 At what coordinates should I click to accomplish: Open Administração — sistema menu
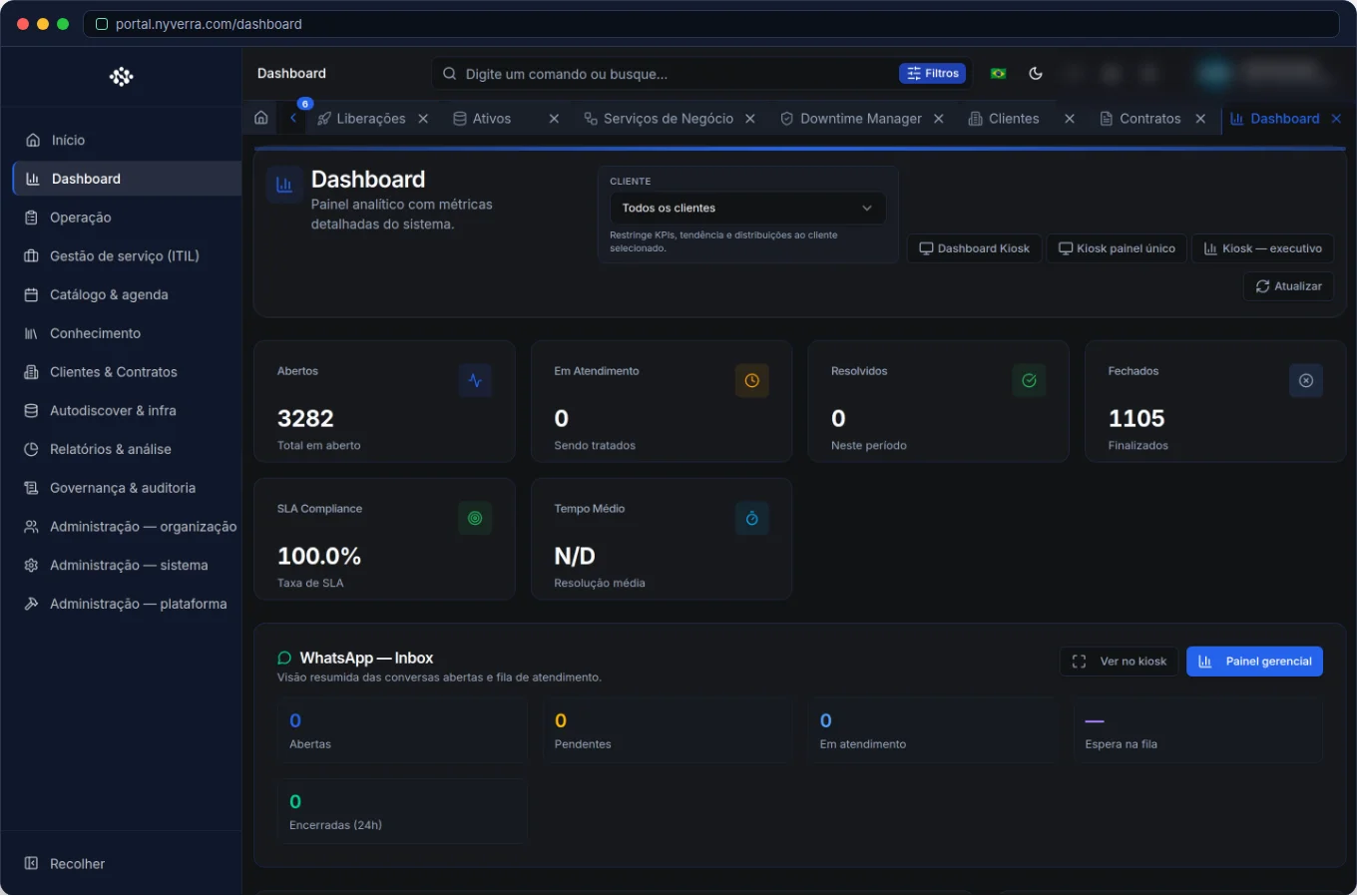click(127, 566)
